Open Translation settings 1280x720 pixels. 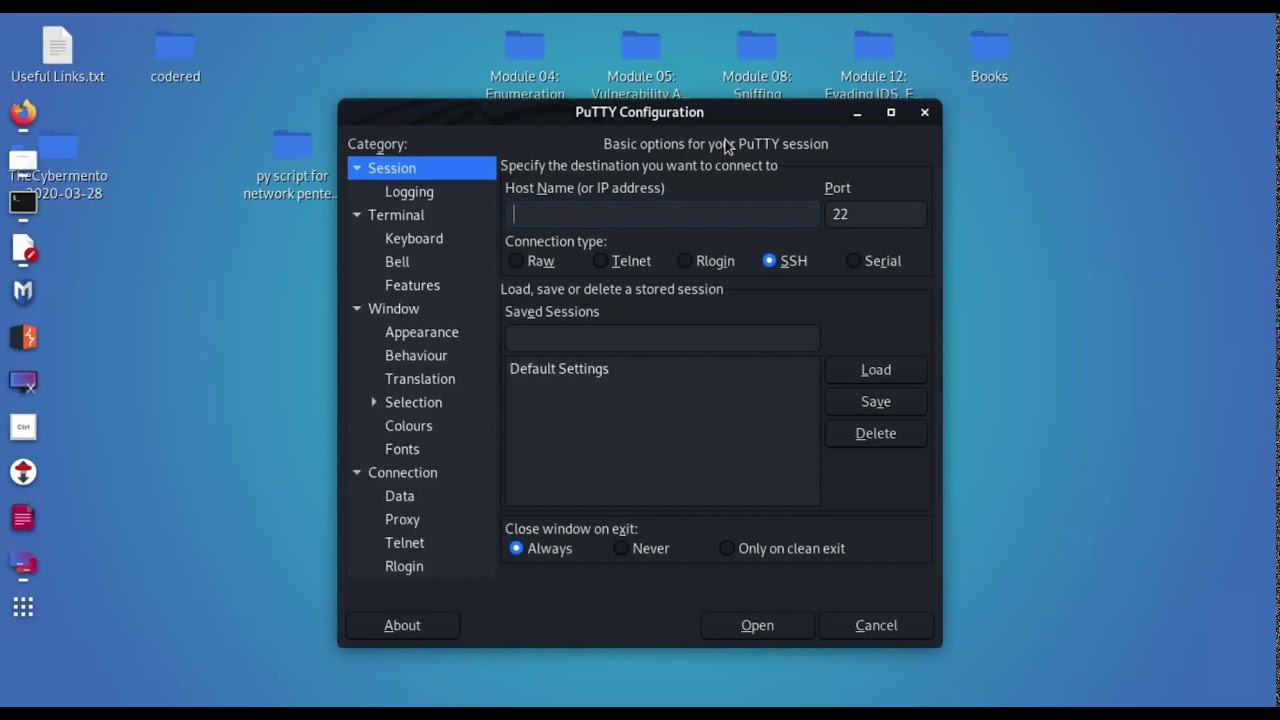tap(420, 379)
